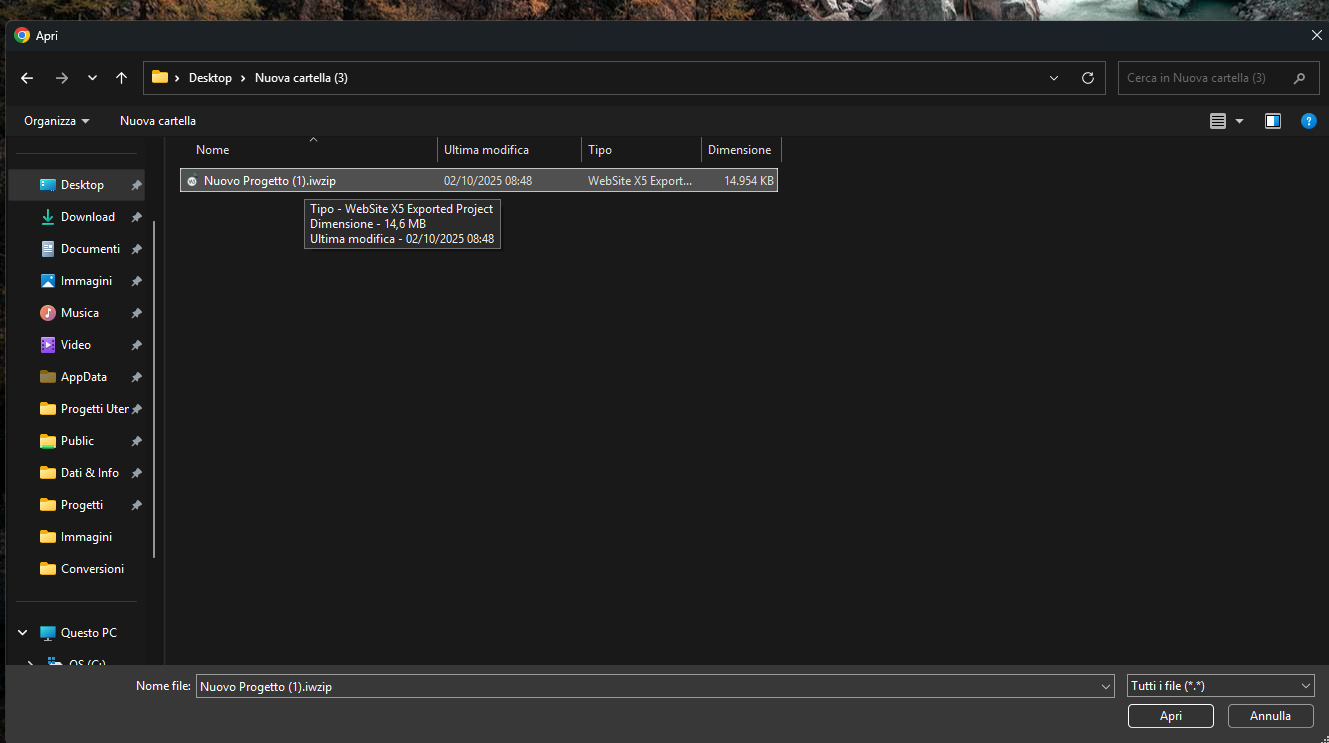Select Musica in quick access
Image resolution: width=1329 pixels, height=743 pixels.
79,313
